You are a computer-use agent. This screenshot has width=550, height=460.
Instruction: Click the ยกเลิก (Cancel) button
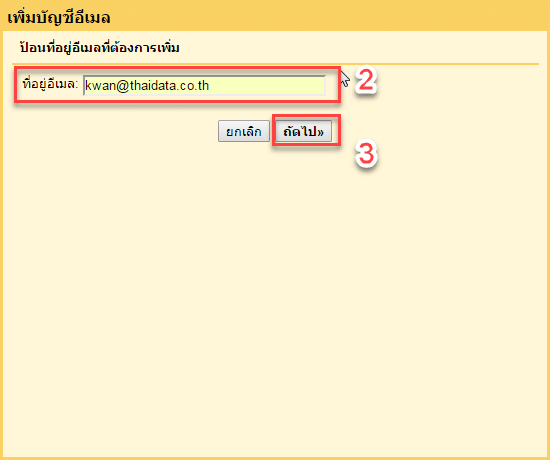pyautogui.click(x=244, y=131)
